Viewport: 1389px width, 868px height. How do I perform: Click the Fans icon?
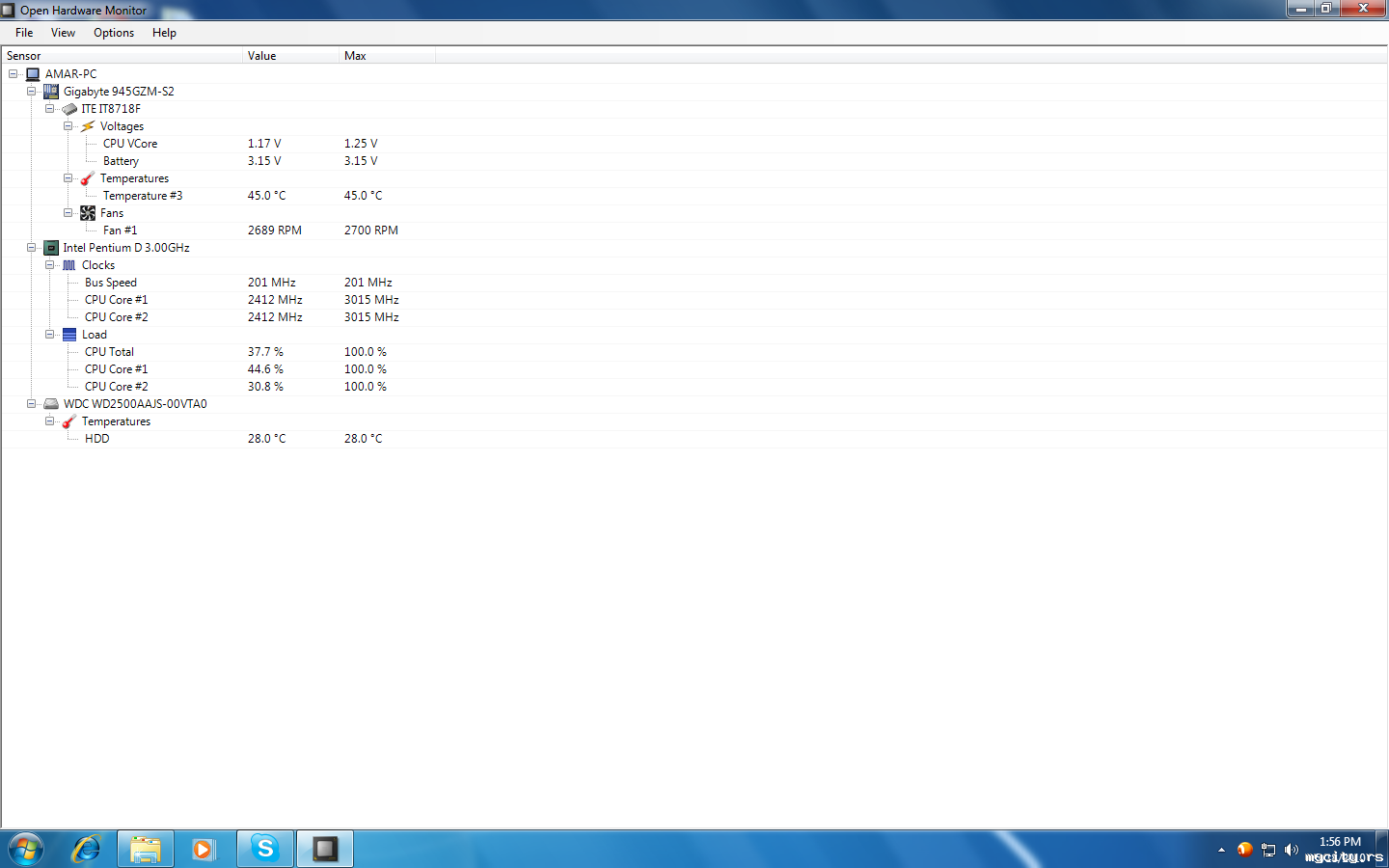pos(88,213)
